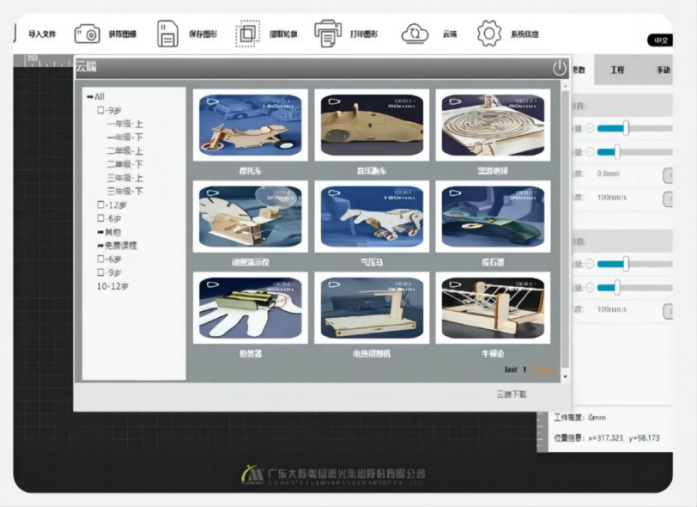Image resolution: width=697 pixels, height=507 pixels.
Task: Click the printer icon in toolbar
Action: [x=327, y=34]
